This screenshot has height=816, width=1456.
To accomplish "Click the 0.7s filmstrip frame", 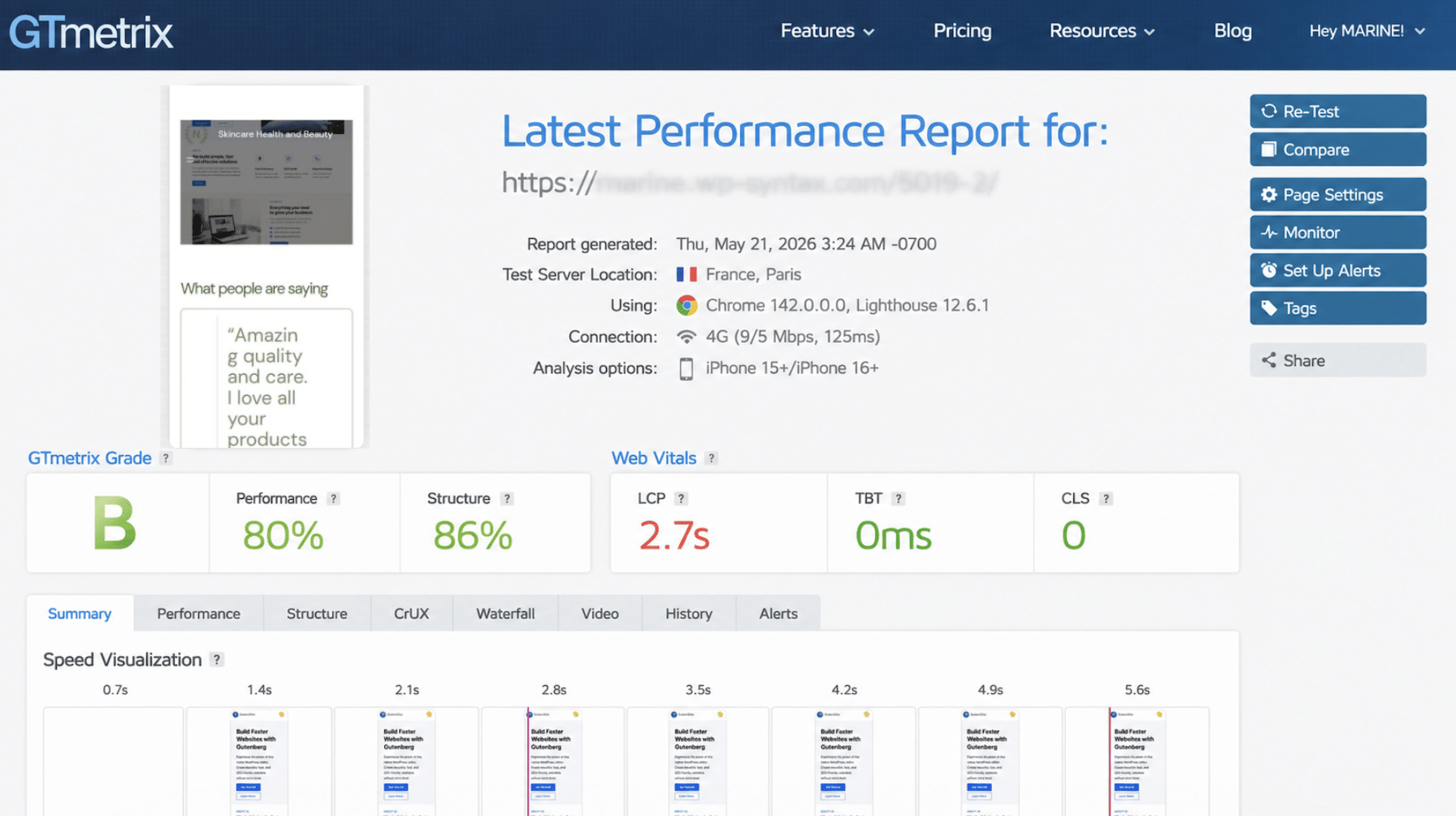I will (x=114, y=762).
